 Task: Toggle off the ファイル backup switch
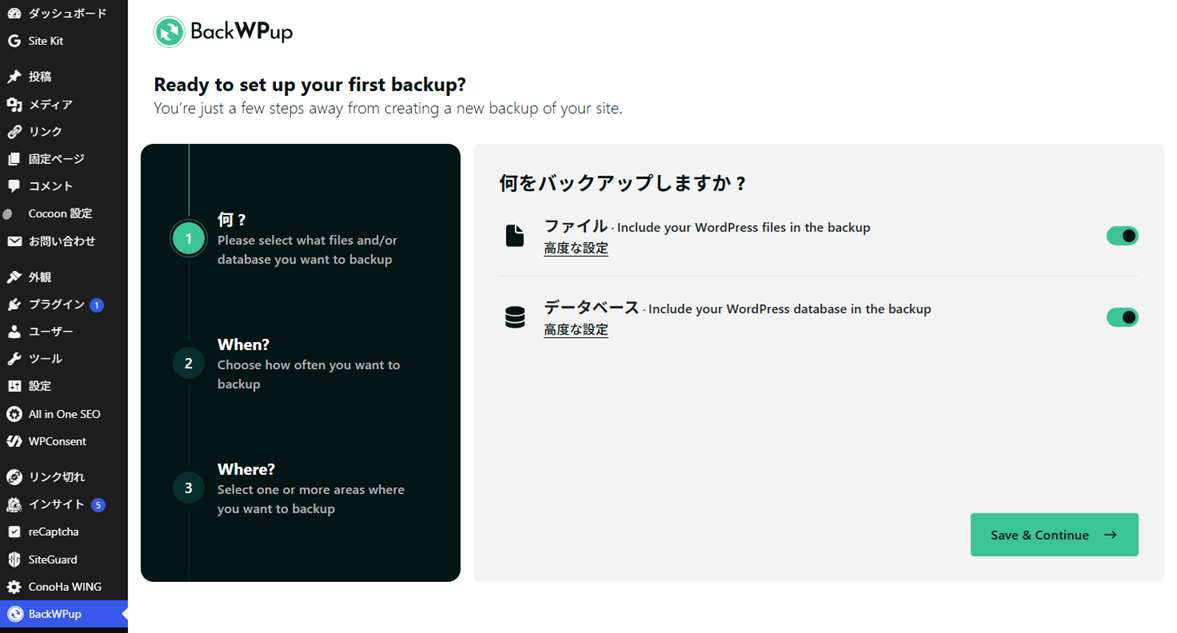1122,236
